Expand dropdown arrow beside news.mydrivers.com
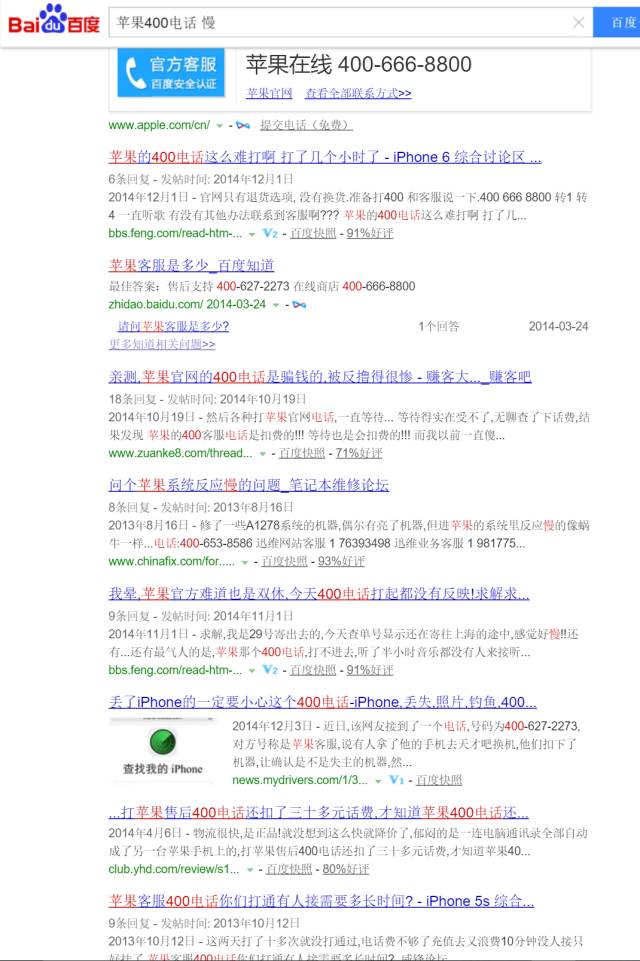Image resolution: width=640 pixels, height=961 pixels. coord(378,781)
